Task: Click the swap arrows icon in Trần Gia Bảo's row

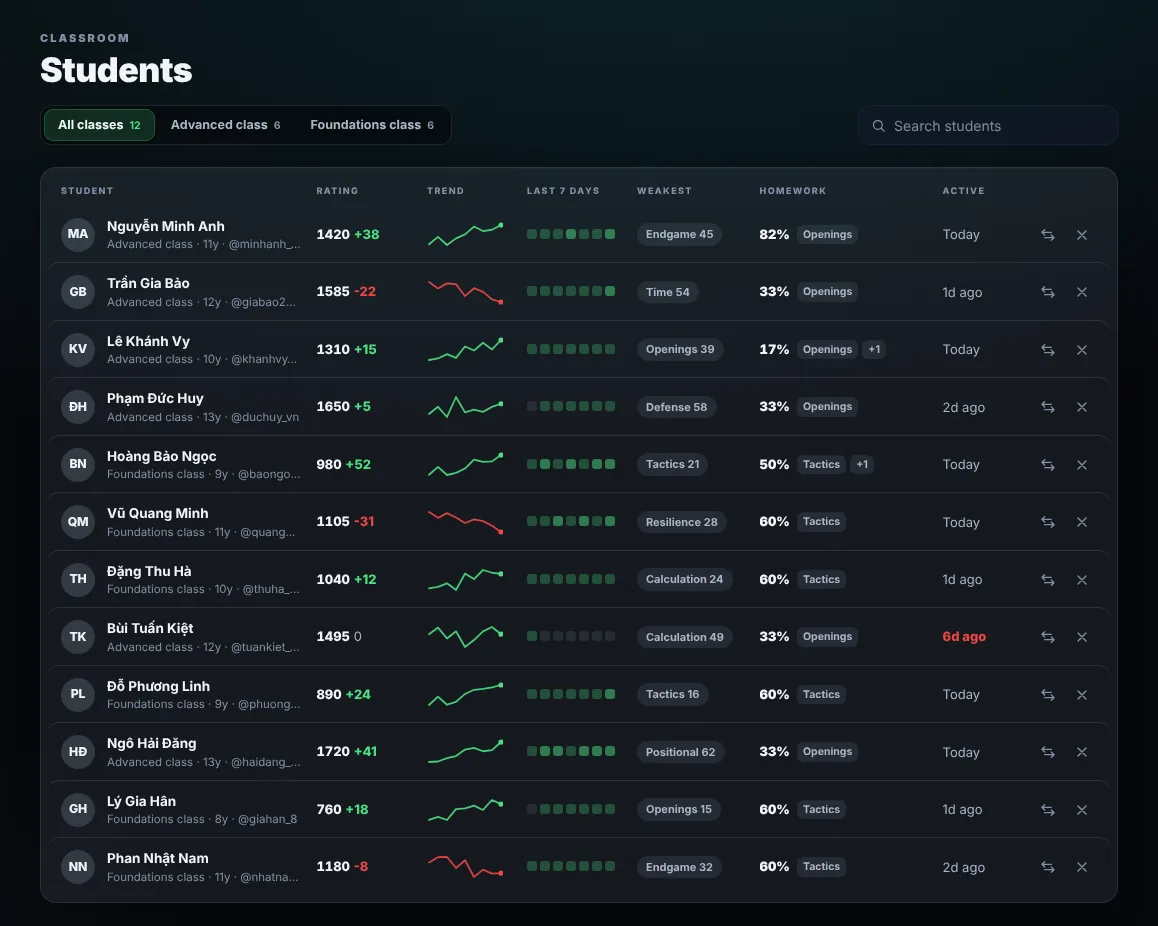Action: tap(1047, 292)
